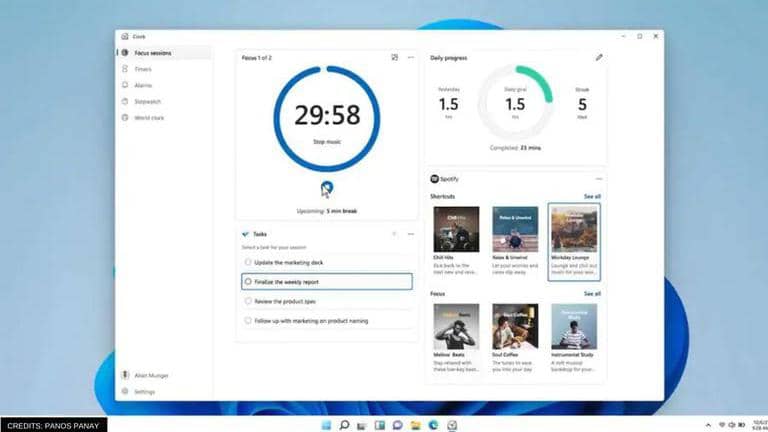Select the Workday Lounge playlist thumbnail

pyautogui.click(x=574, y=229)
